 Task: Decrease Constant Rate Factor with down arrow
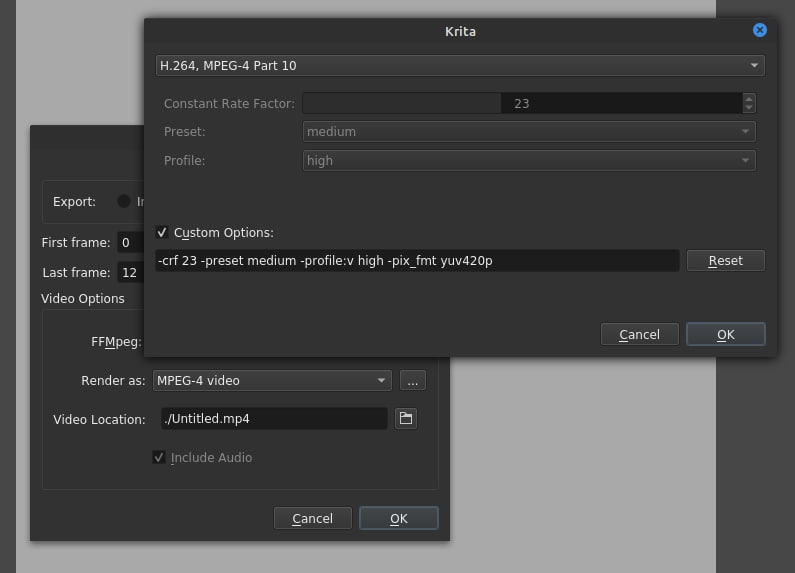(749, 108)
